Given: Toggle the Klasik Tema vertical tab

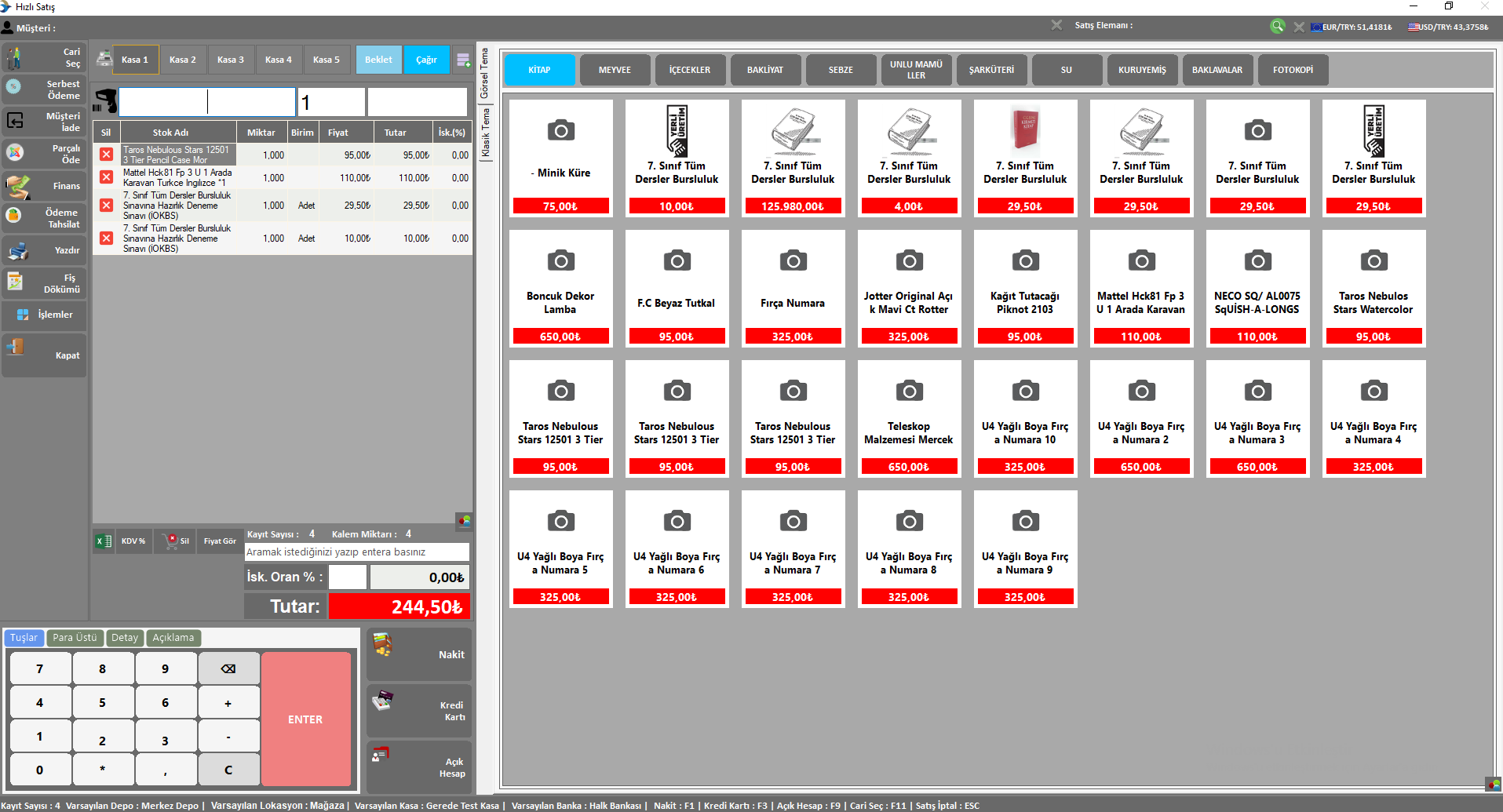Looking at the screenshot, I should tap(485, 133).
